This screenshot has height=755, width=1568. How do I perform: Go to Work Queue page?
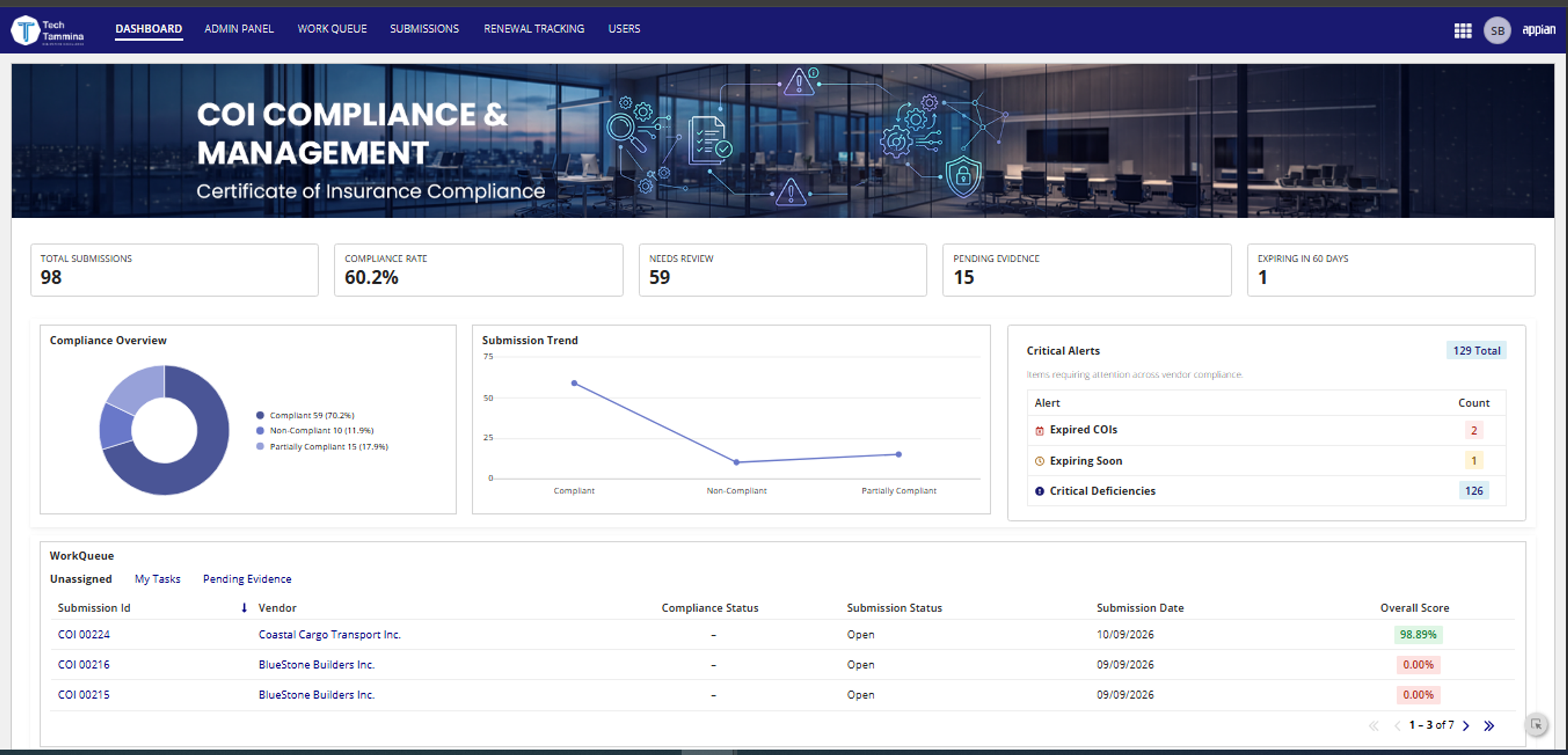(332, 29)
